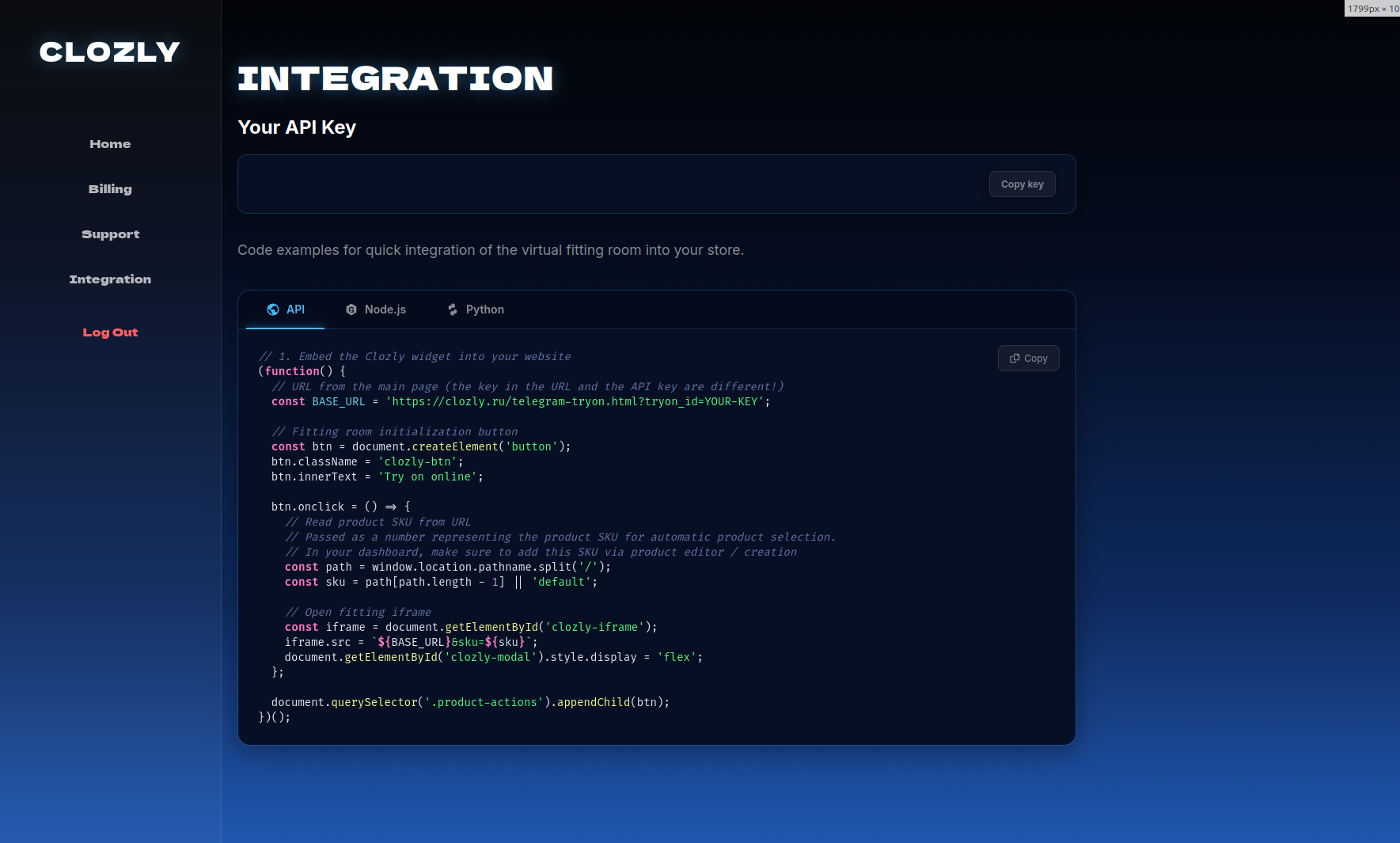Click the CLOZLY logo in the sidebar

[110, 52]
